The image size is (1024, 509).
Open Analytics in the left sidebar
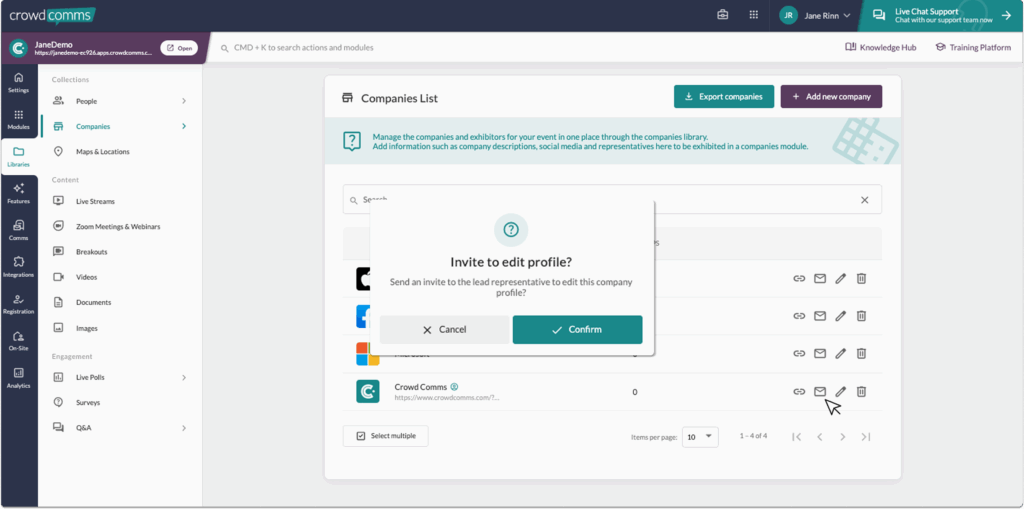[x=18, y=376]
